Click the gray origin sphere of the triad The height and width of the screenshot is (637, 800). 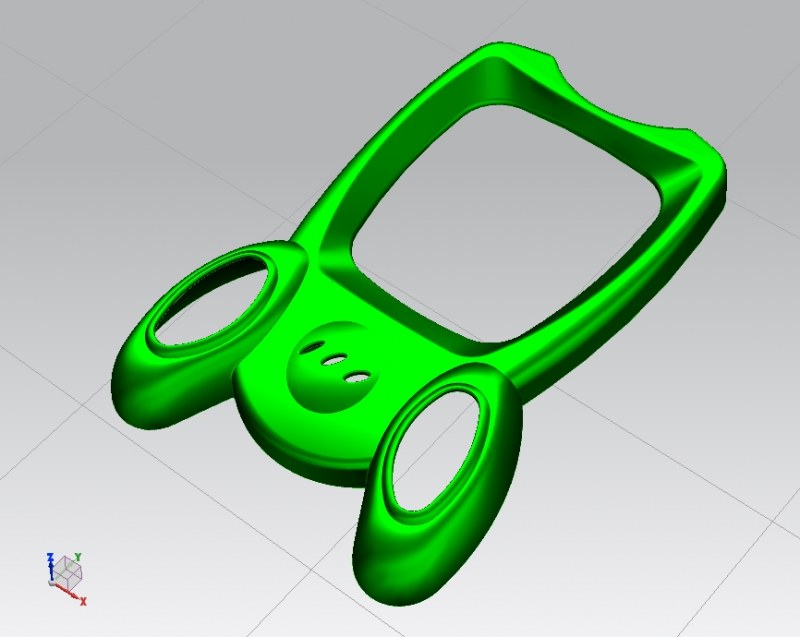tap(52, 581)
